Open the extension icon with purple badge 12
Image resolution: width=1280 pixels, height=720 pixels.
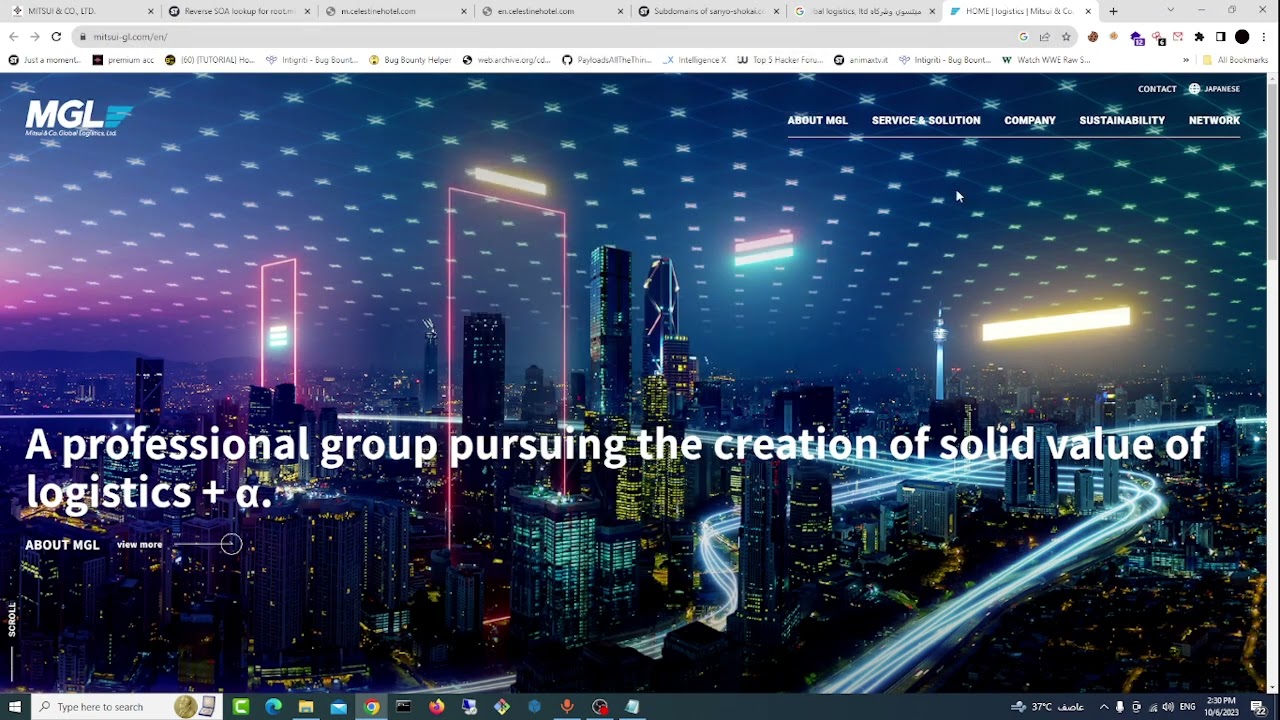pyautogui.click(x=1137, y=38)
